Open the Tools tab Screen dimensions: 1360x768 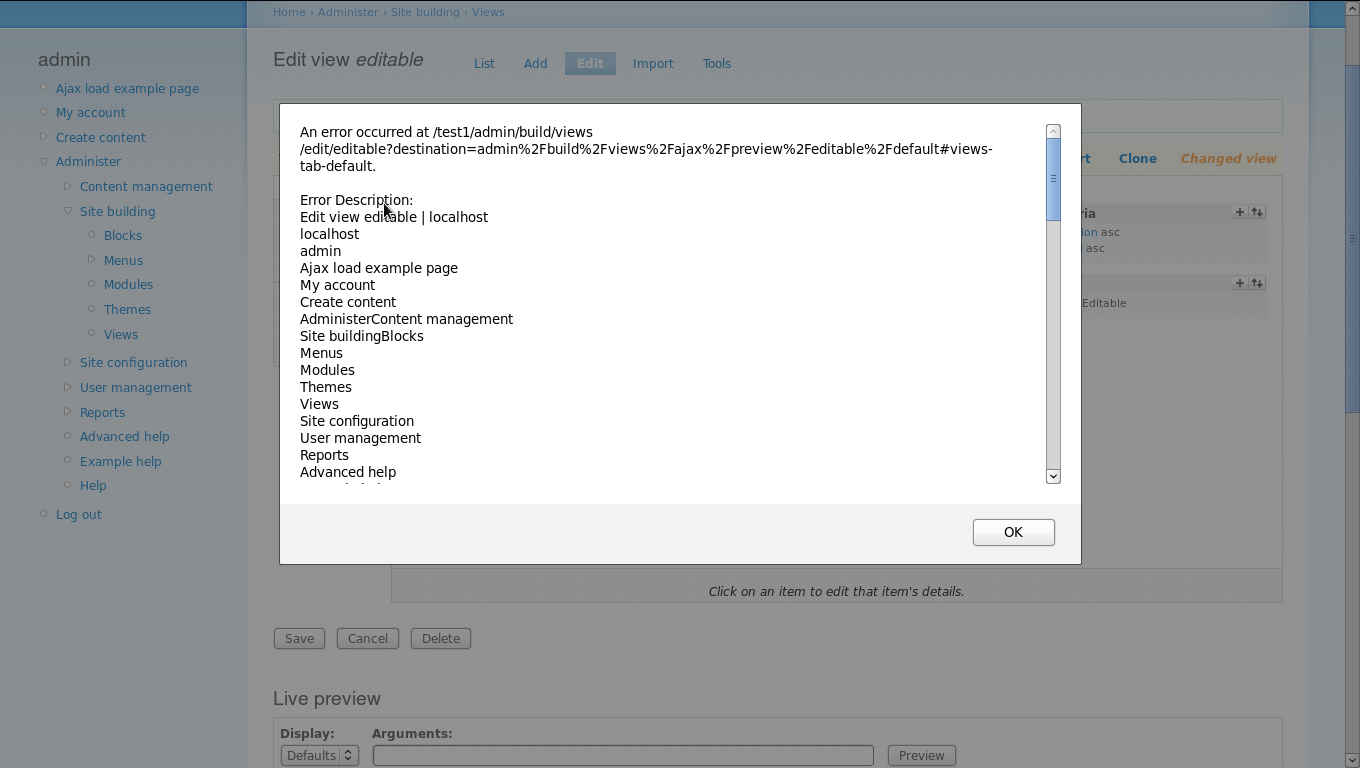[x=716, y=63]
